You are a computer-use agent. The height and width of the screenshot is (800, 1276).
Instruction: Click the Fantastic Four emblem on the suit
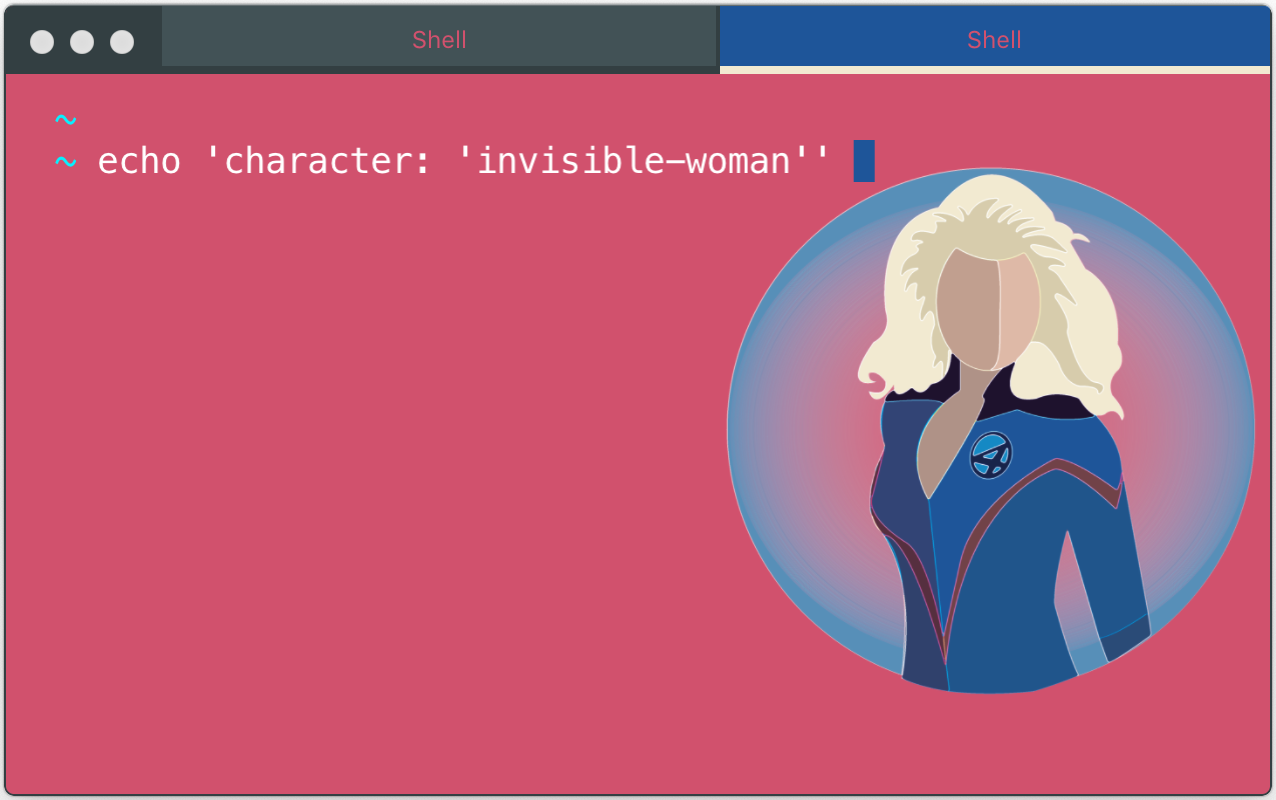[991, 455]
